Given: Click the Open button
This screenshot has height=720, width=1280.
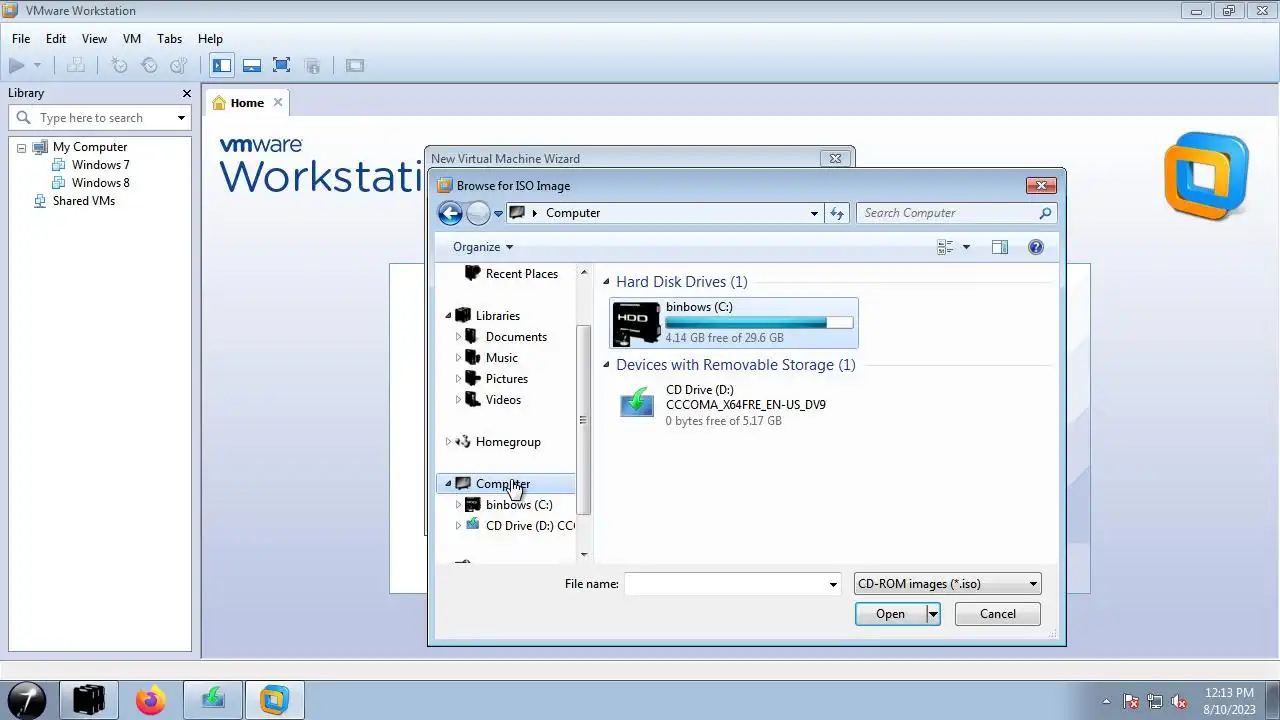Looking at the screenshot, I should click(890, 614).
